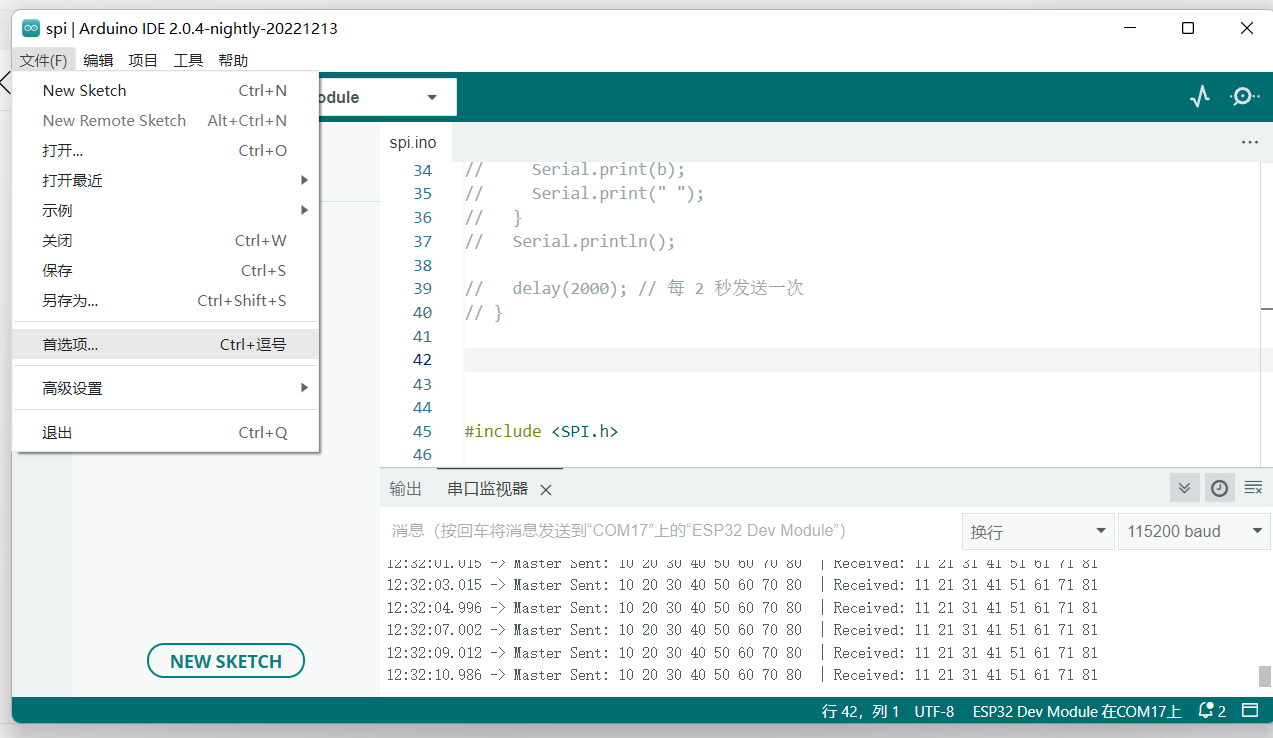1273x738 pixels.
Task: Open the 文件(F) menu
Action: [x=43, y=60]
